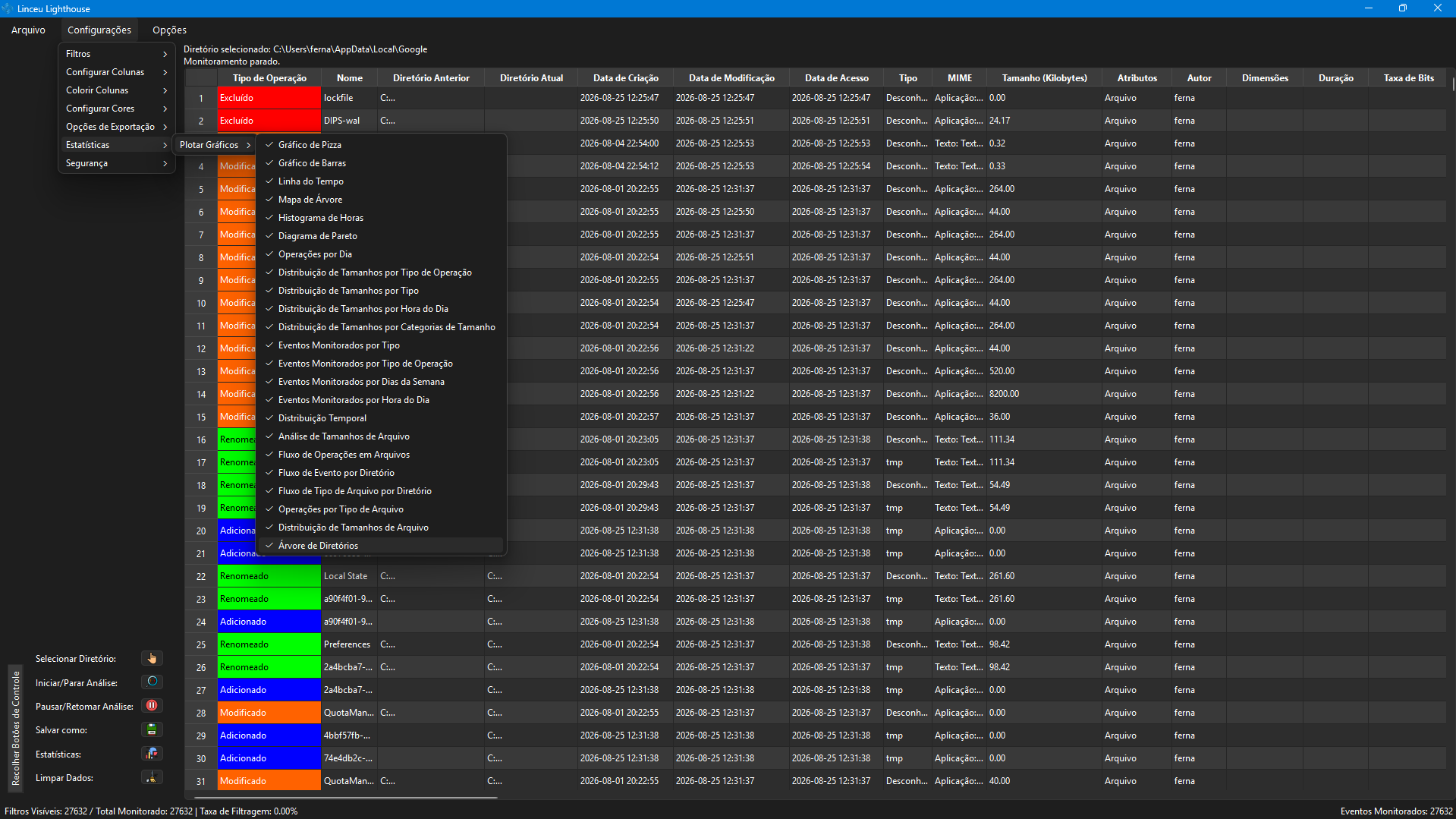The width and height of the screenshot is (1456, 819).
Task: Toggle Distribuição Temporal chart
Action: (381, 417)
